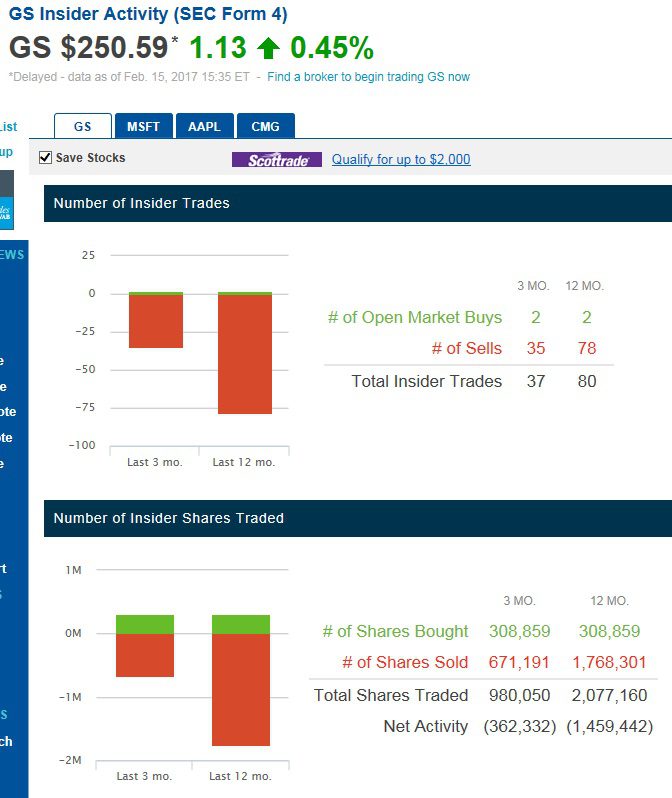
Task: Switch to the CMG tab
Action: [x=265, y=126]
